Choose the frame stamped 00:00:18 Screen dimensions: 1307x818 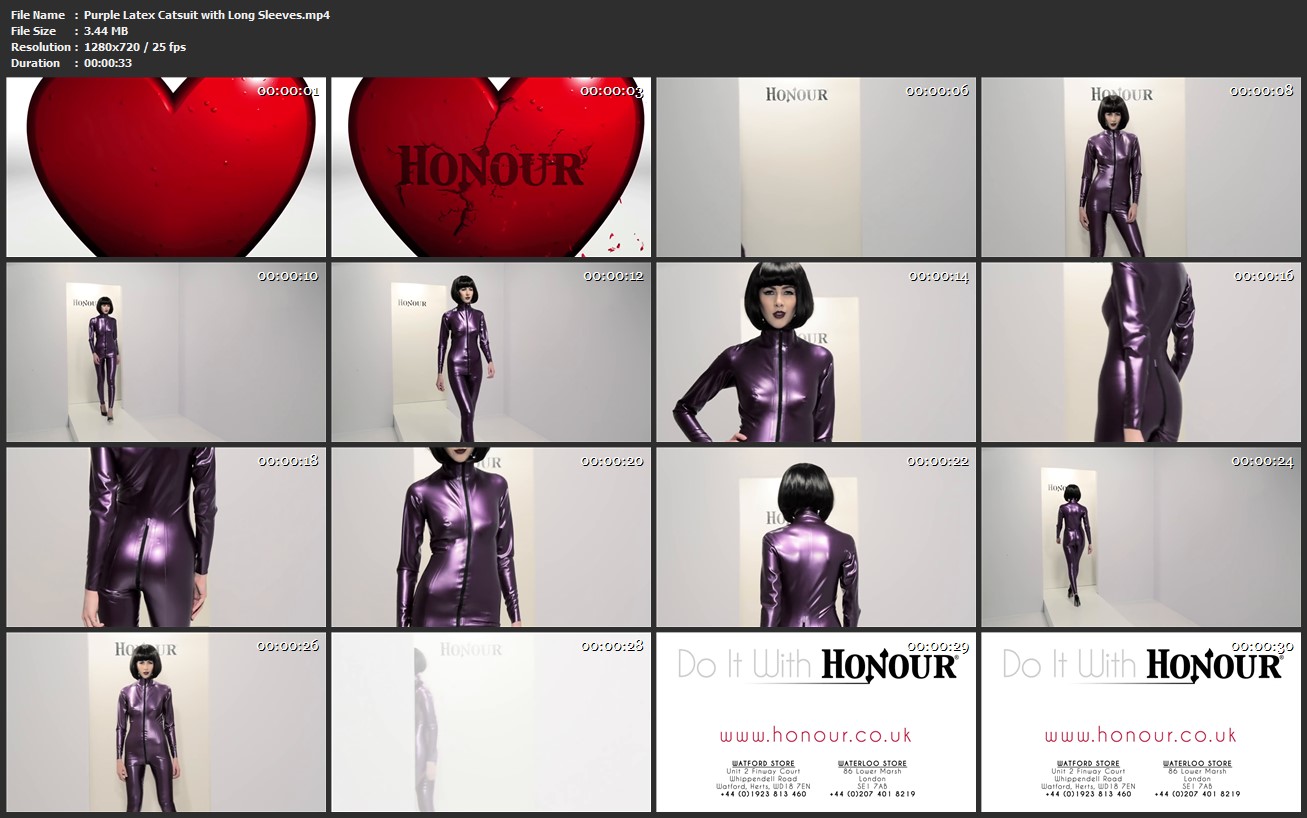click(166, 537)
